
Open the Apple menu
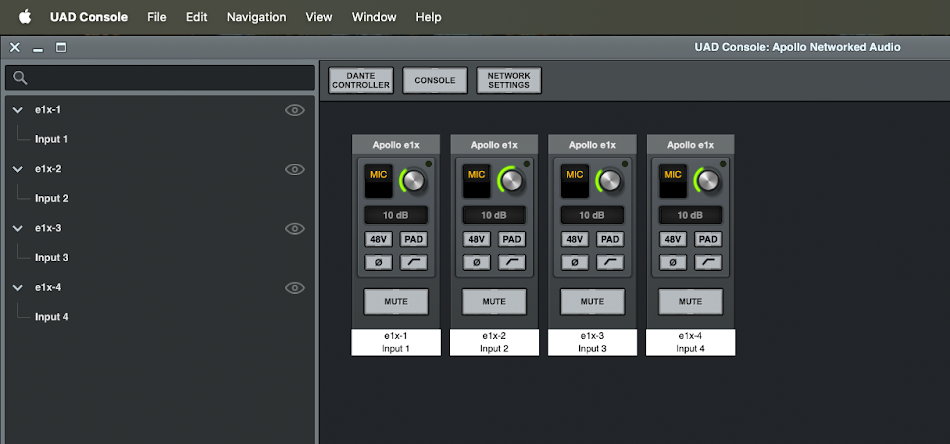coord(25,17)
